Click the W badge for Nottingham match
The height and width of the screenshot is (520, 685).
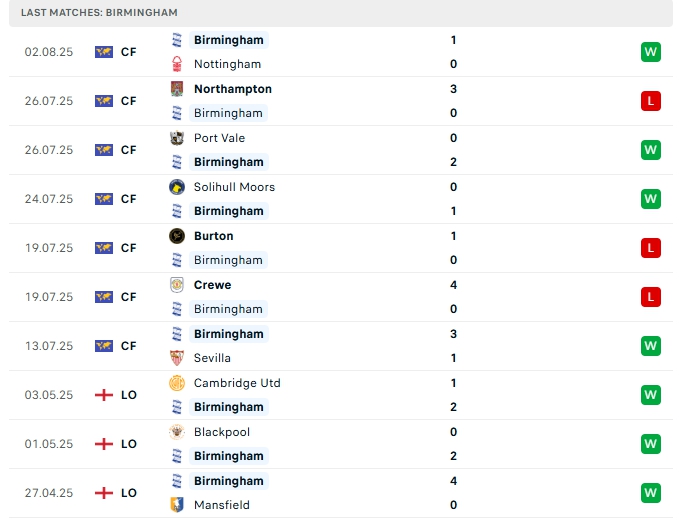pyautogui.click(x=651, y=52)
